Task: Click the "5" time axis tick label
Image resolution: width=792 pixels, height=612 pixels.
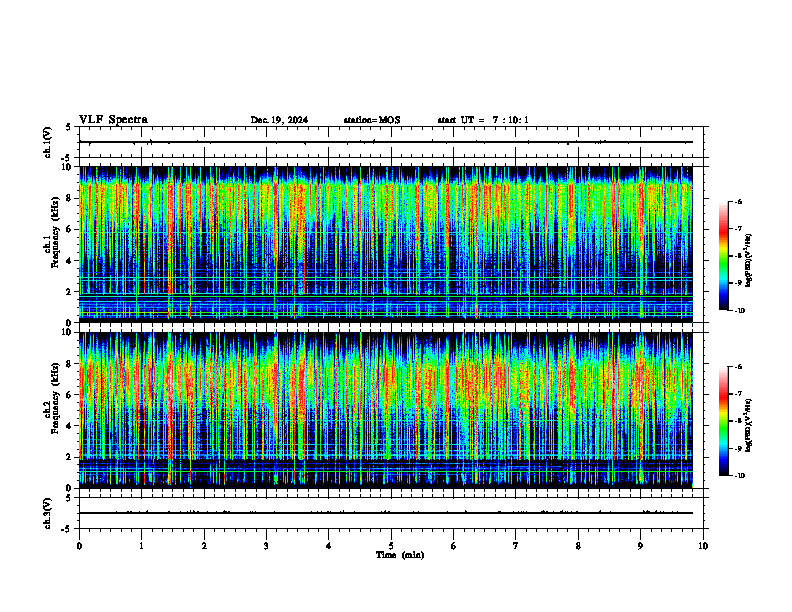Action: click(391, 546)
